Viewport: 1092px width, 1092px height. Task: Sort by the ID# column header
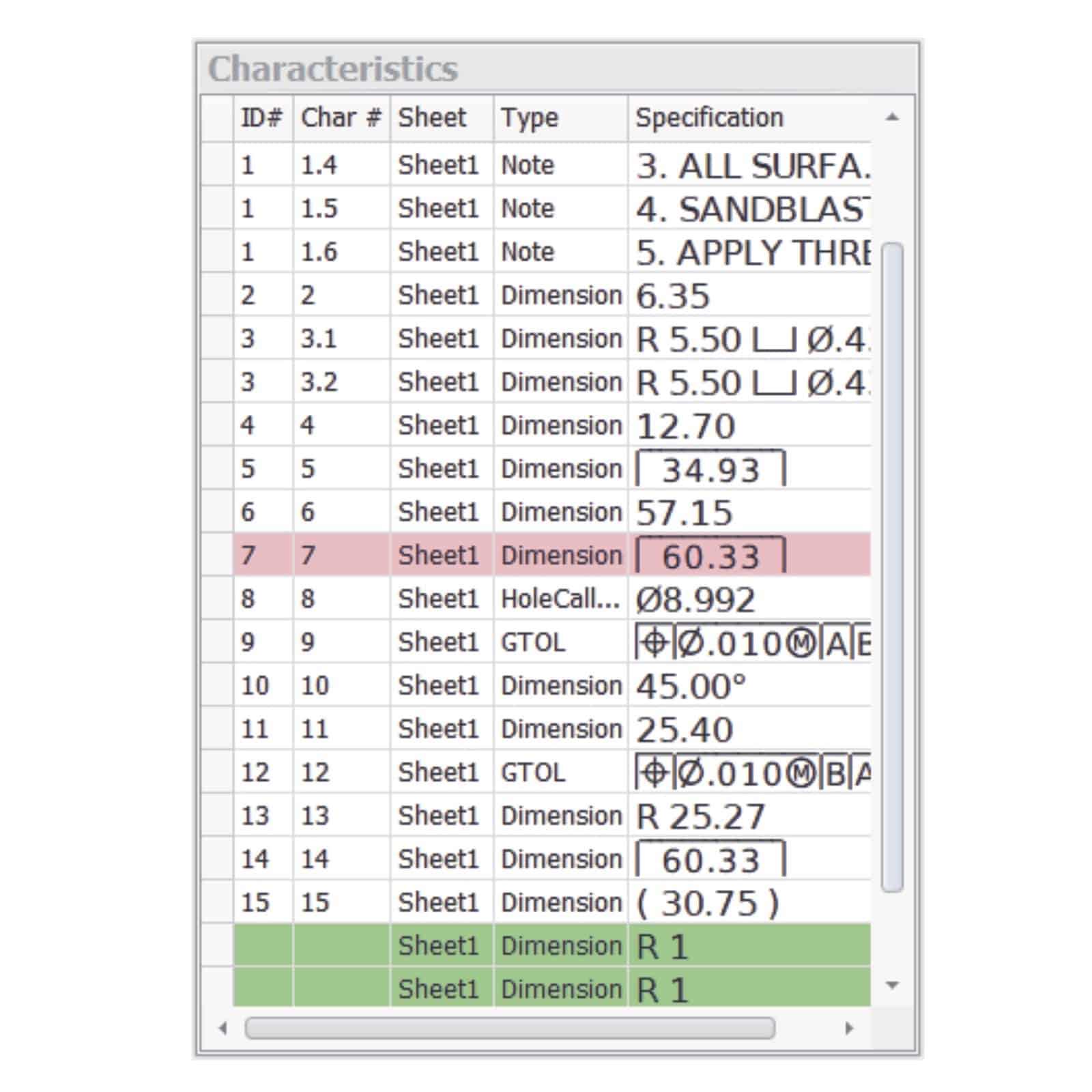coord(262,118)
